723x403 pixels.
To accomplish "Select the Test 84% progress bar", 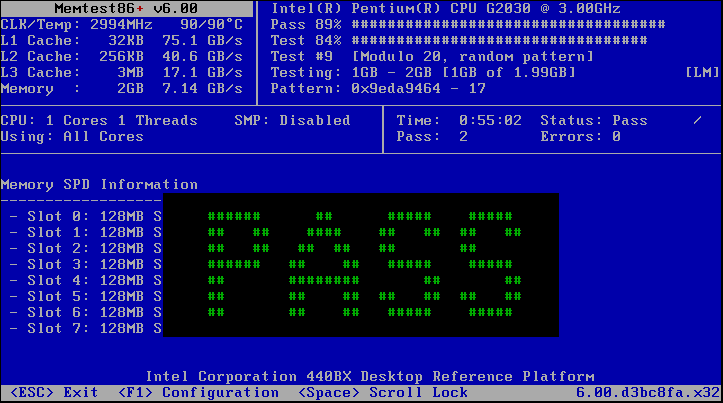I will tap(459, 41).
